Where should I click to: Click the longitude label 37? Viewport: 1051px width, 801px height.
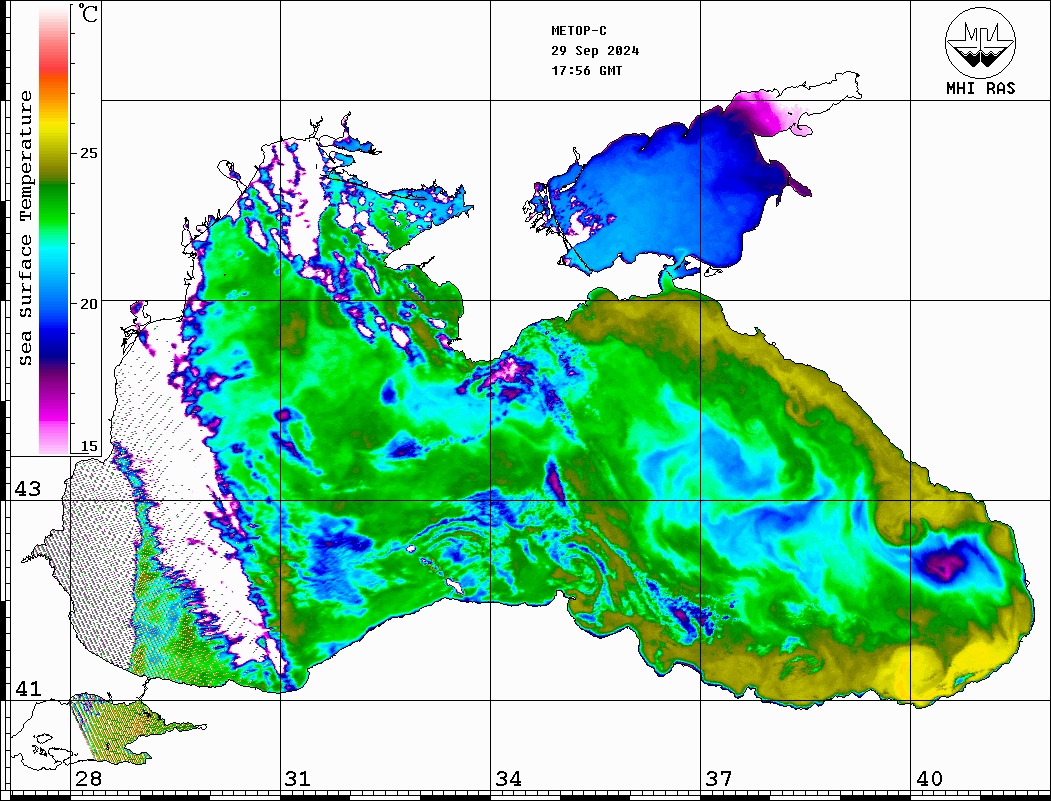coord(719,779)
